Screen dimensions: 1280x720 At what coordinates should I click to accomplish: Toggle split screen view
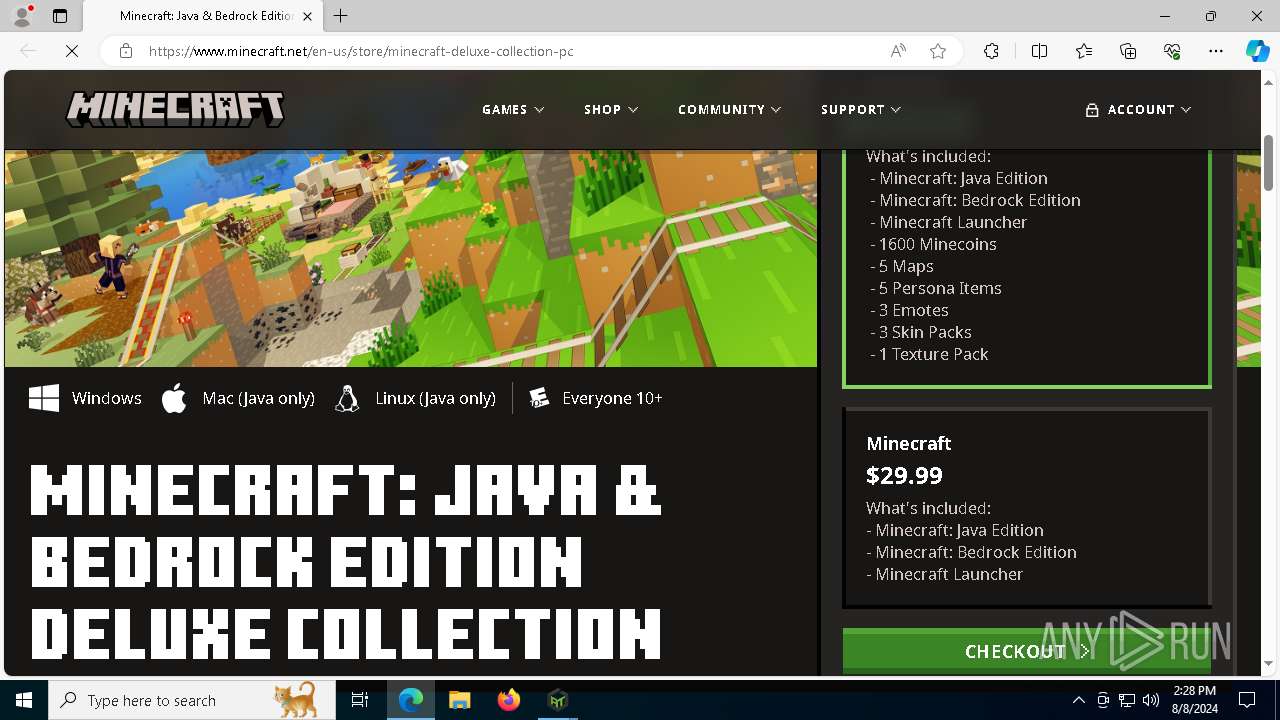(1039, 51)
